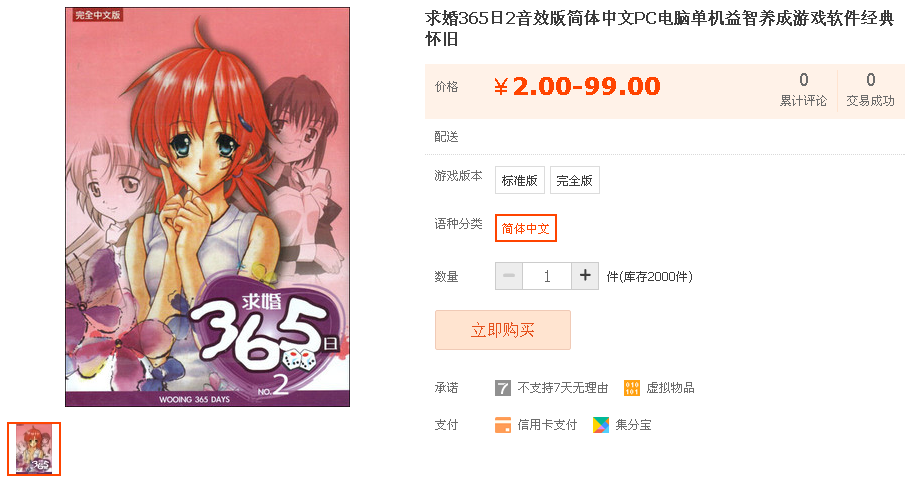Select the 完全版 game version option
The image size is (910, 483).
point(575,181)
